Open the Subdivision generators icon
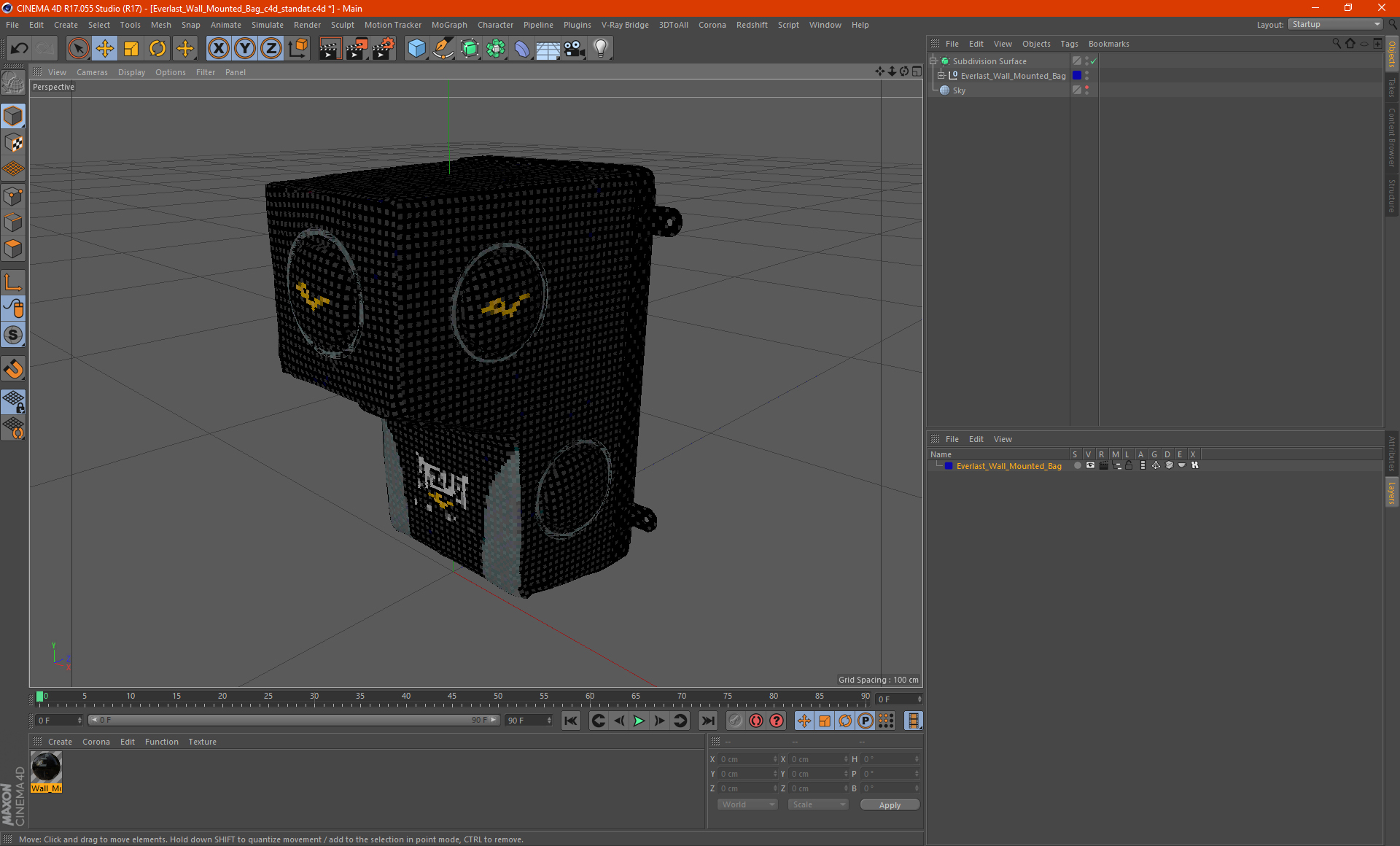This screenshot has height=846, width=1400. [x=470, y=49]
